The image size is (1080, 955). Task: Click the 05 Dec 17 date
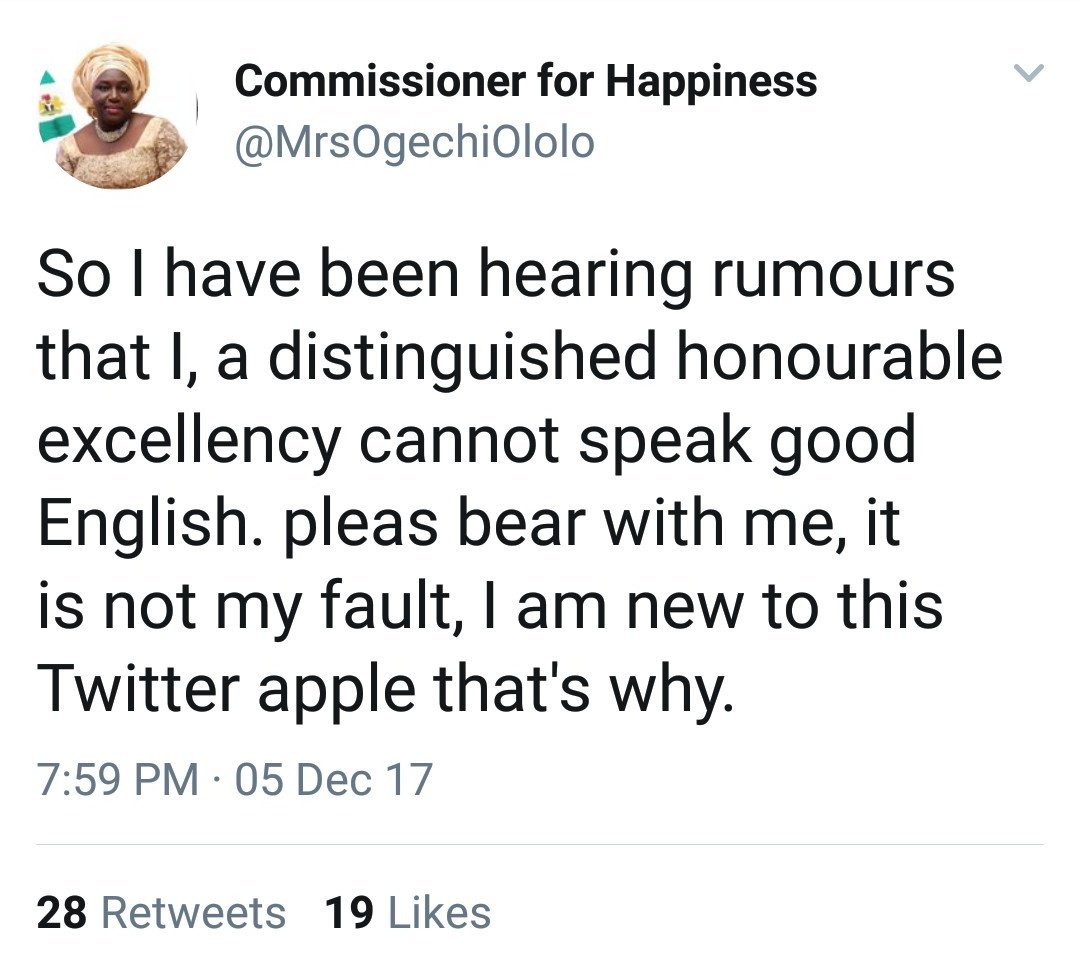pyautogui.click(x=333, y=779)
